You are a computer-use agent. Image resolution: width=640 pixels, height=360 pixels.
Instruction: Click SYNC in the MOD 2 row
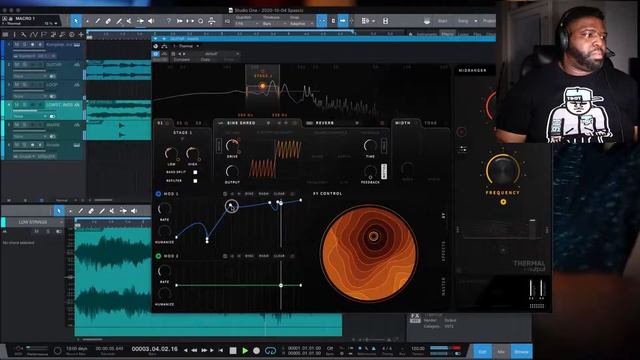coord(249,256)
